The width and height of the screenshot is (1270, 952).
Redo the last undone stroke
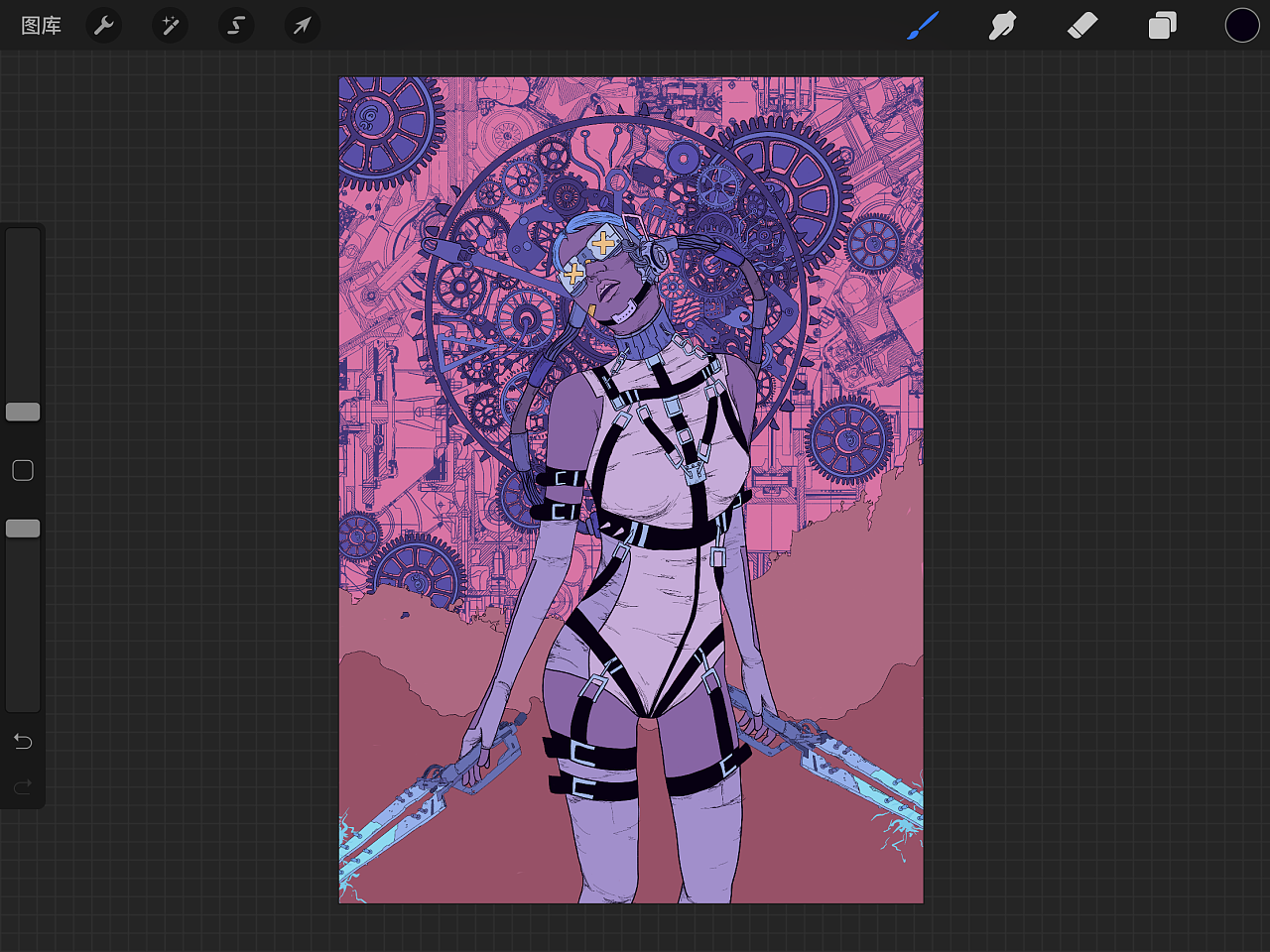point(23,787)
